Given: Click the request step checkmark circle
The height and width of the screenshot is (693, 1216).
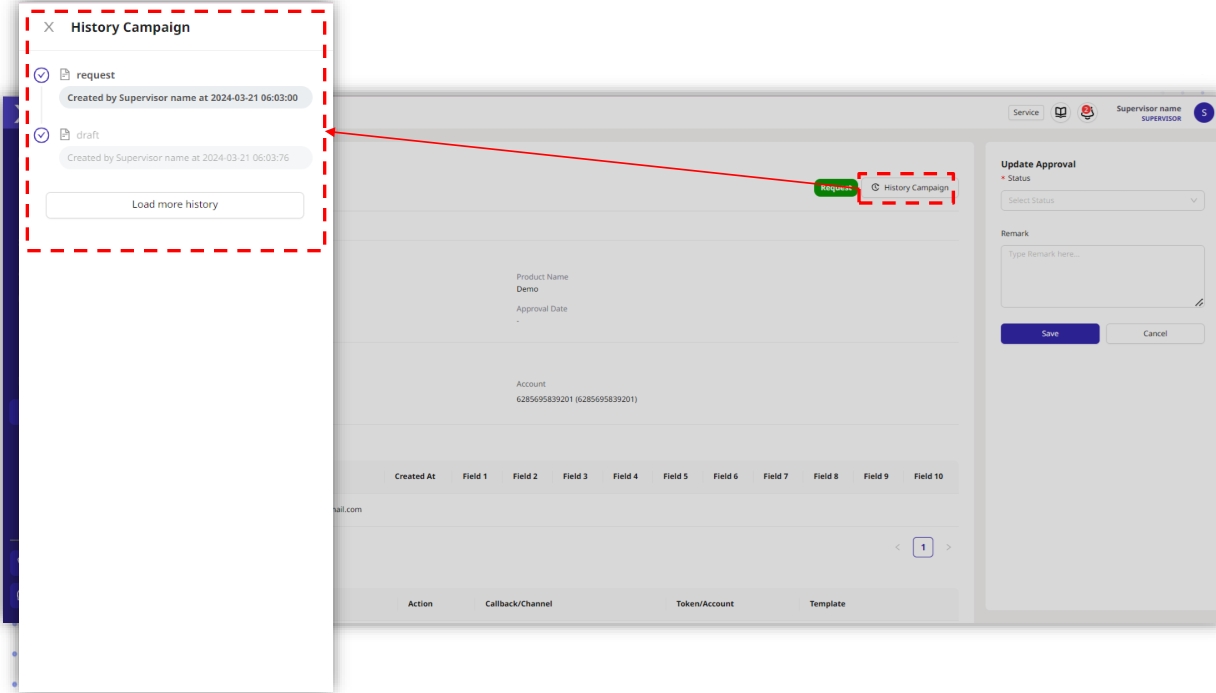Looking at the screenshot, I should pyautogui.click(x=41, y=75).
